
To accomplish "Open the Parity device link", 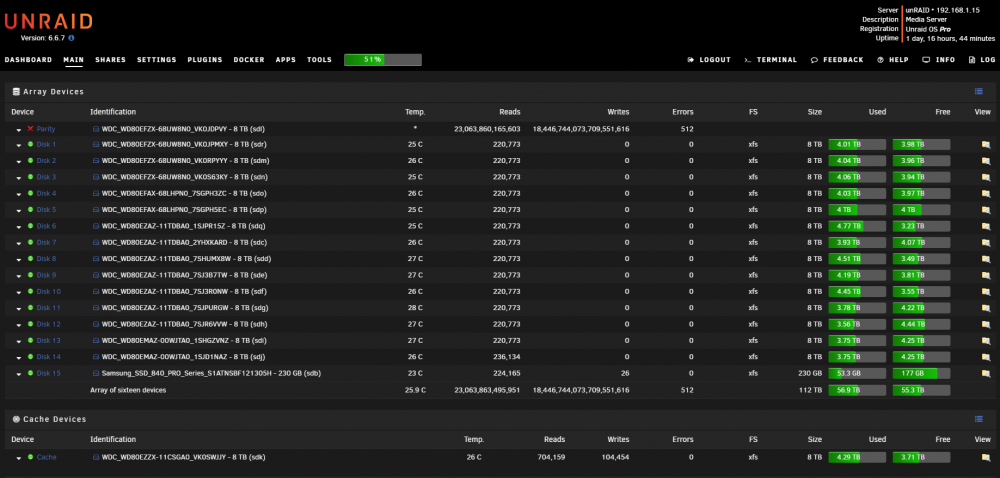I will pyautogui.click(x=46, y=129).
